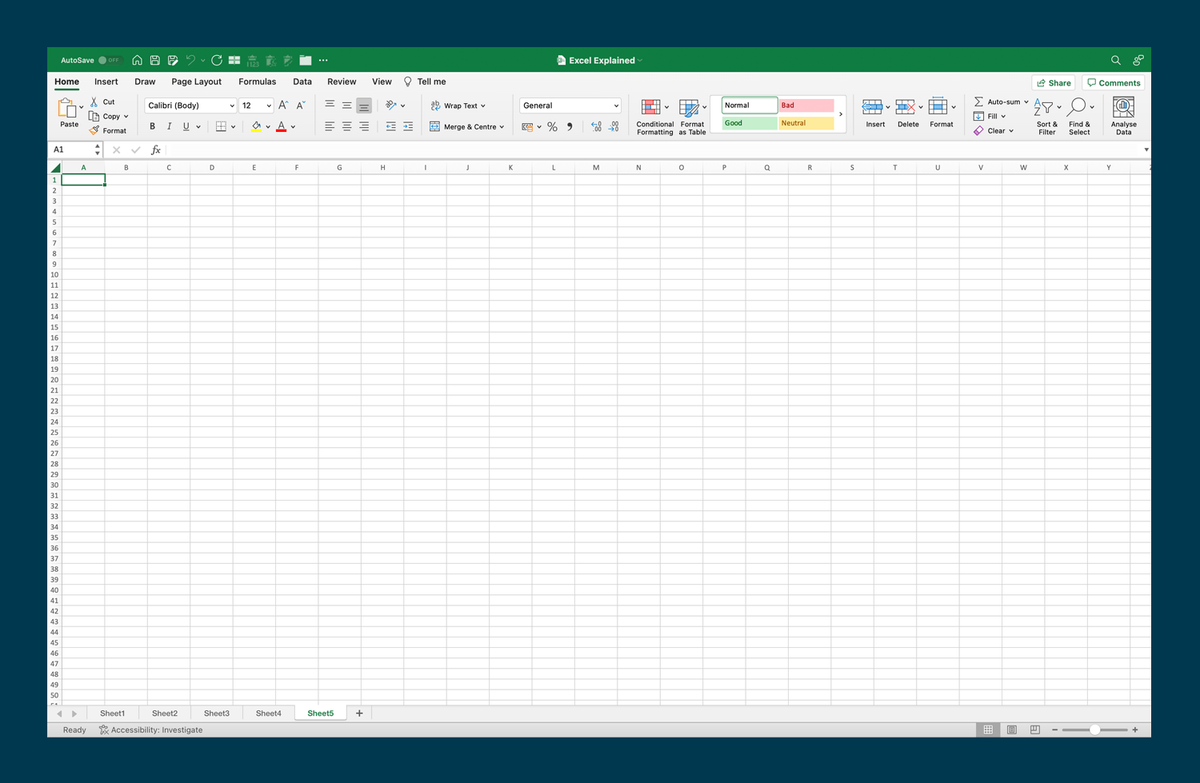Image resolution: width=1200 pixels, height=783 pixels.
Task: Click the Save icon in title bar
Action: [156, 60]
